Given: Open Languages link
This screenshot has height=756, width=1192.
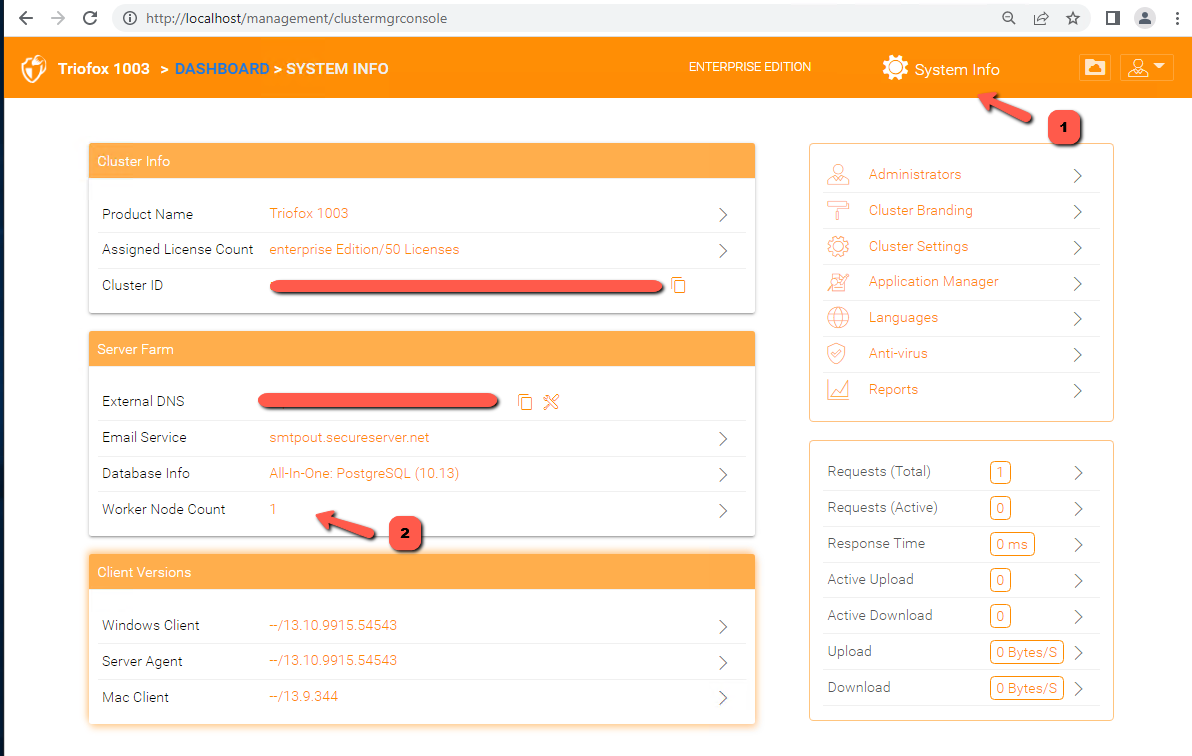Looking at the screenshot, I should (903, 318).
